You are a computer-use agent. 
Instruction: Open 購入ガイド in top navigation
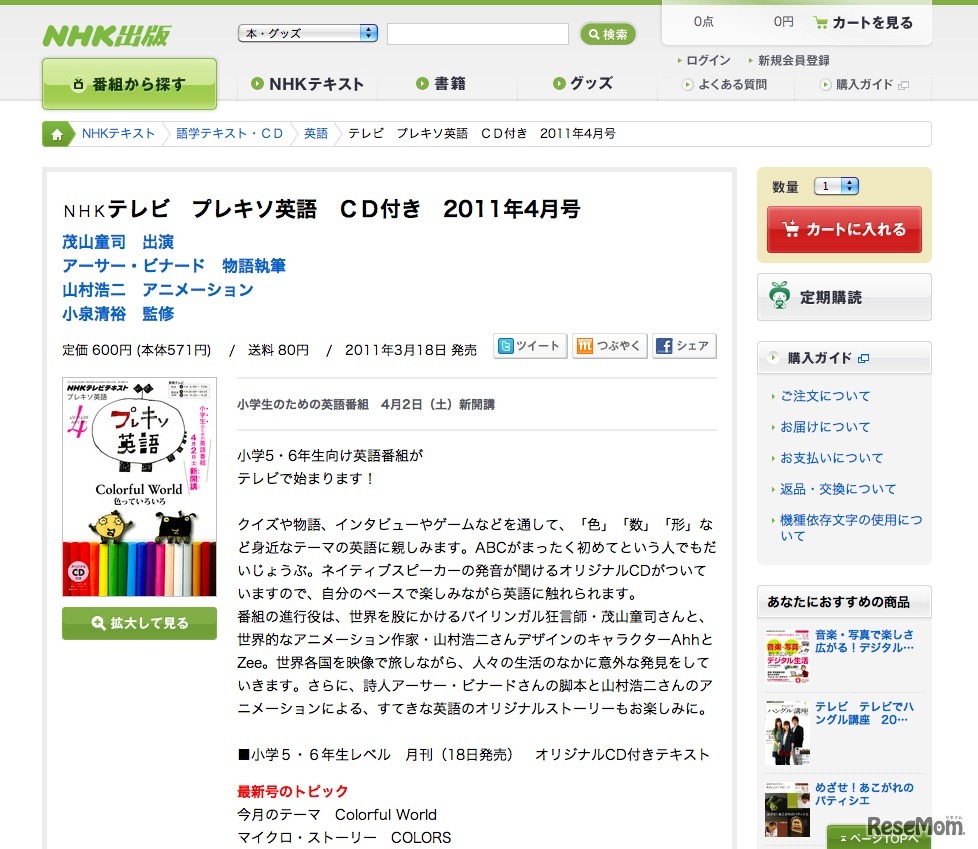864,84
